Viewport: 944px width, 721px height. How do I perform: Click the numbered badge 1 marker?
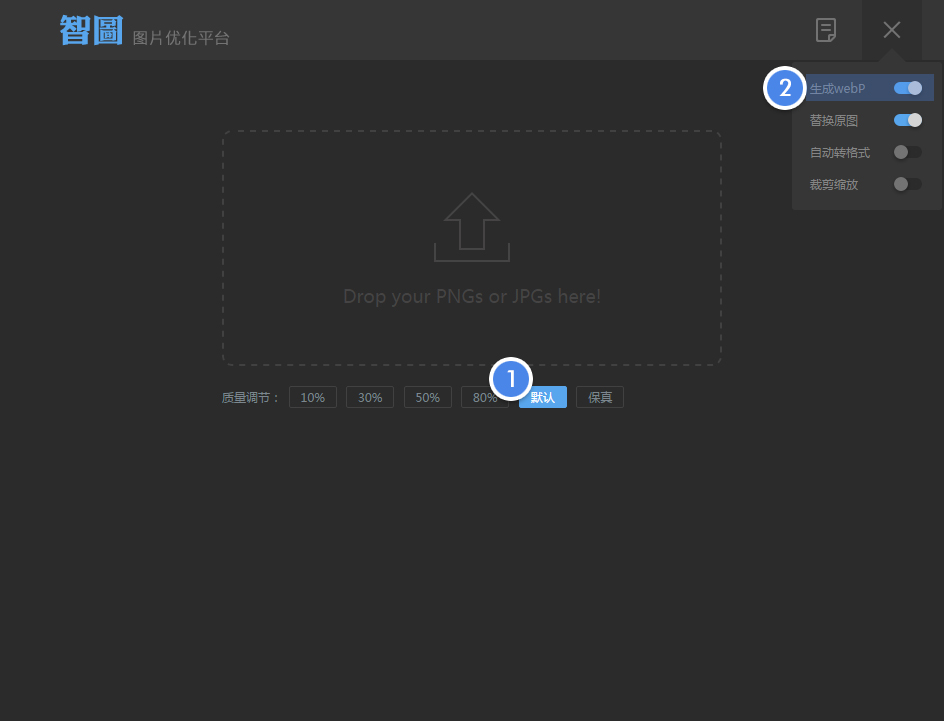512,379
